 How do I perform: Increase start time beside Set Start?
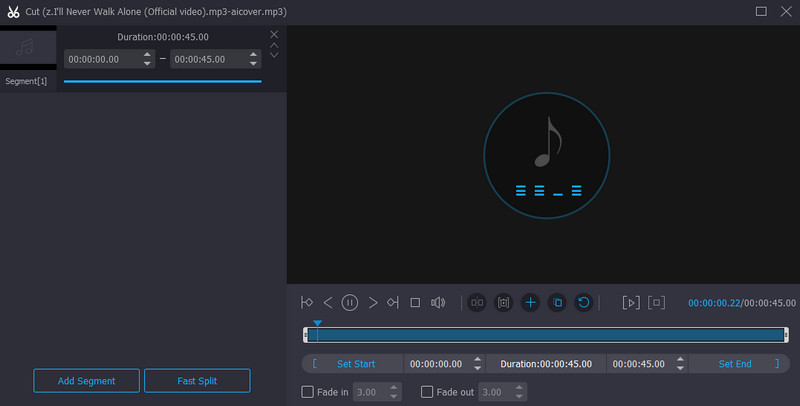pos(477,360)
